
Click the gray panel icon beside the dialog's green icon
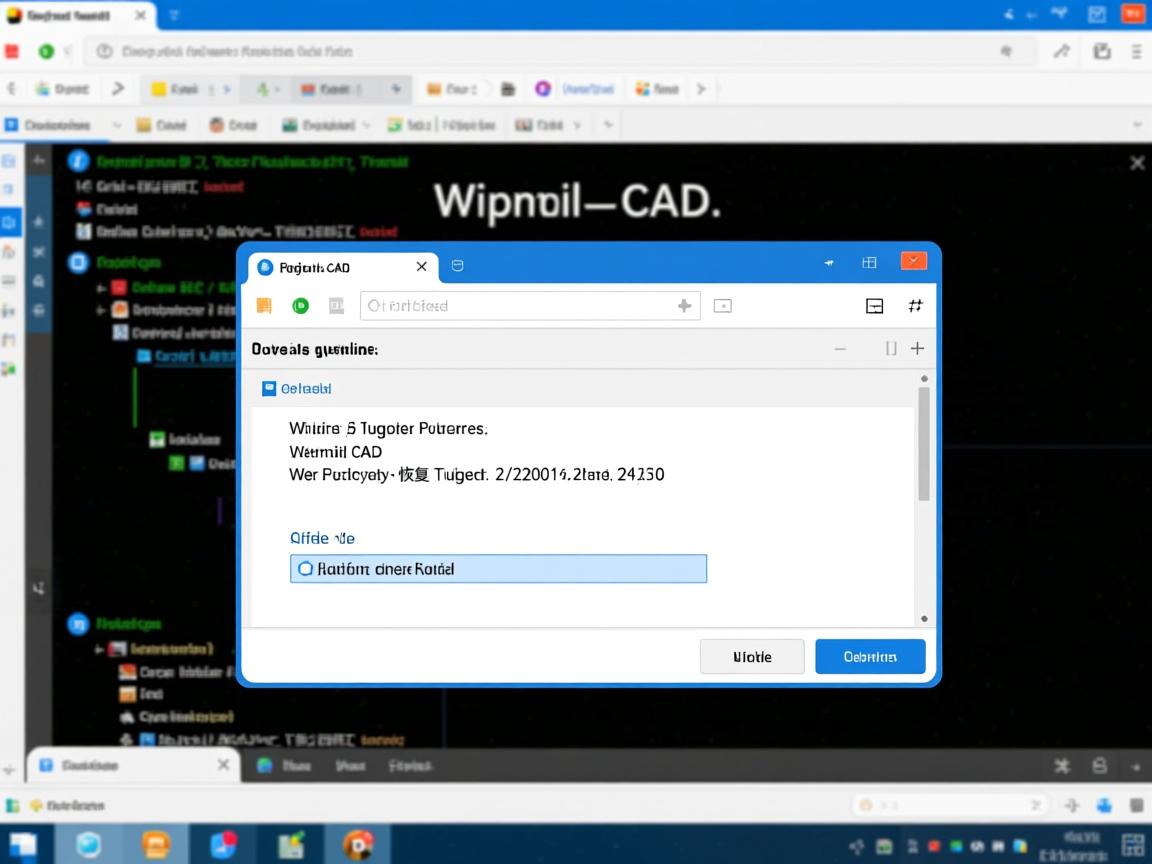click(x=336, y=306)
